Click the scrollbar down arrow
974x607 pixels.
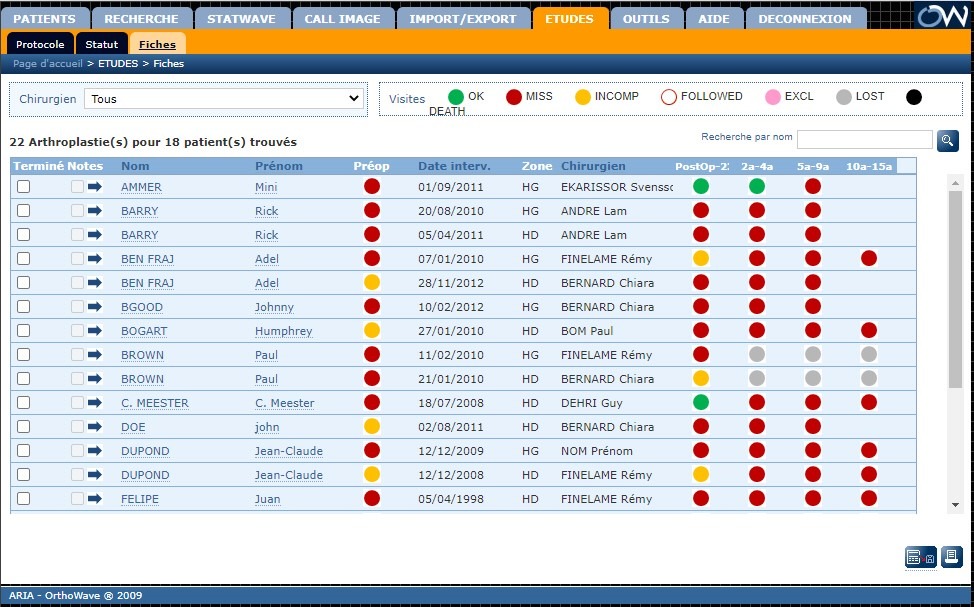(955, 505)
